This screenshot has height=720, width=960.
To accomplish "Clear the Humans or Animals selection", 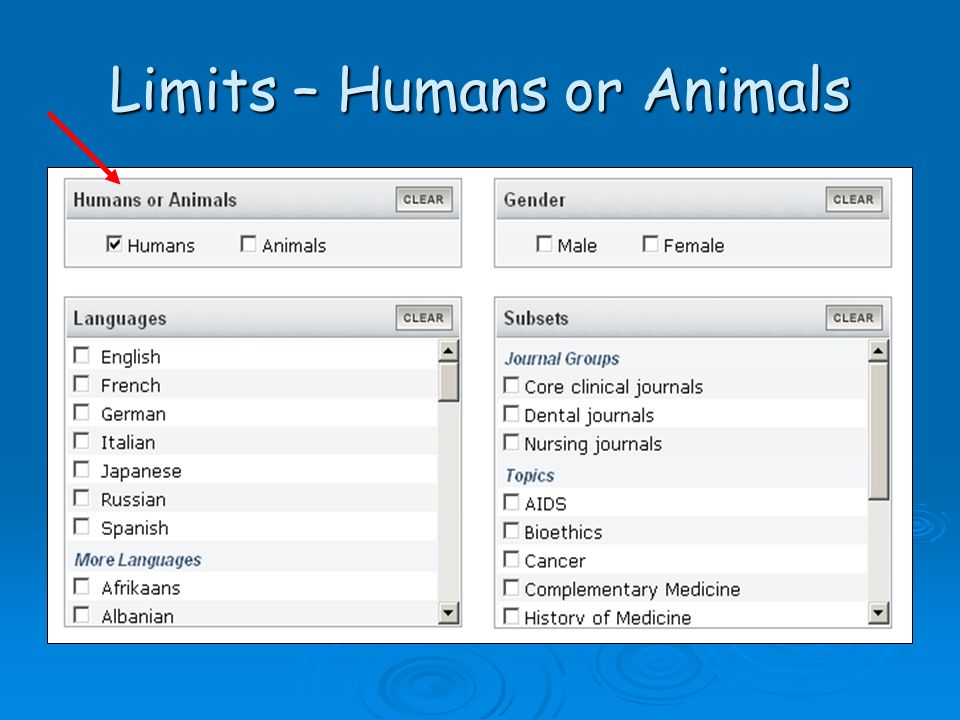I will [424, 200].
